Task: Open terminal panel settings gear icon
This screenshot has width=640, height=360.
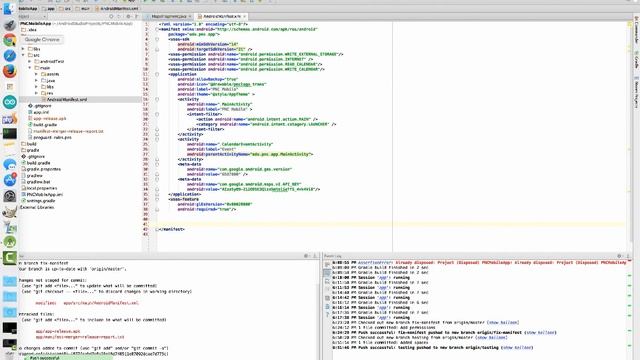Action: (306, 256)
